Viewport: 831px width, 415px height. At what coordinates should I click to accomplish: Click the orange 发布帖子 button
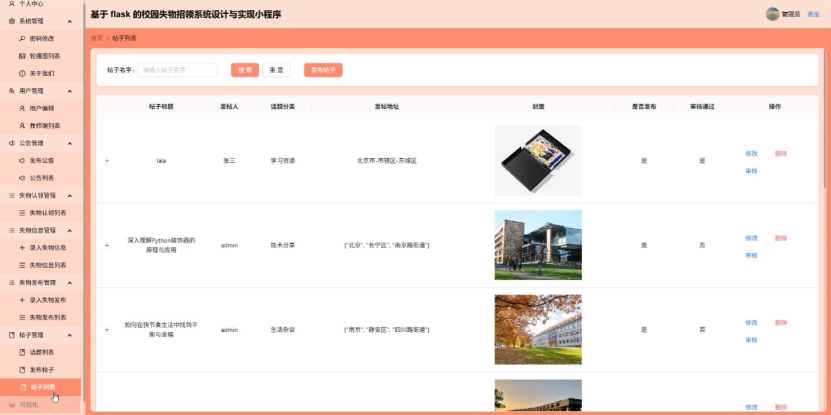click(323, 70)
